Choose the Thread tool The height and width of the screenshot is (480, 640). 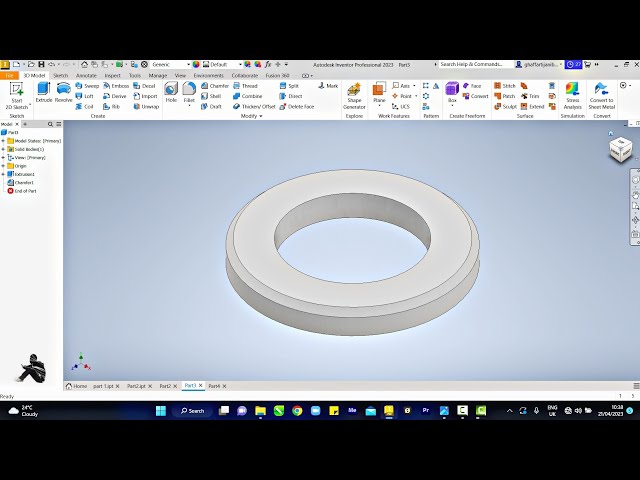(245, 86)
